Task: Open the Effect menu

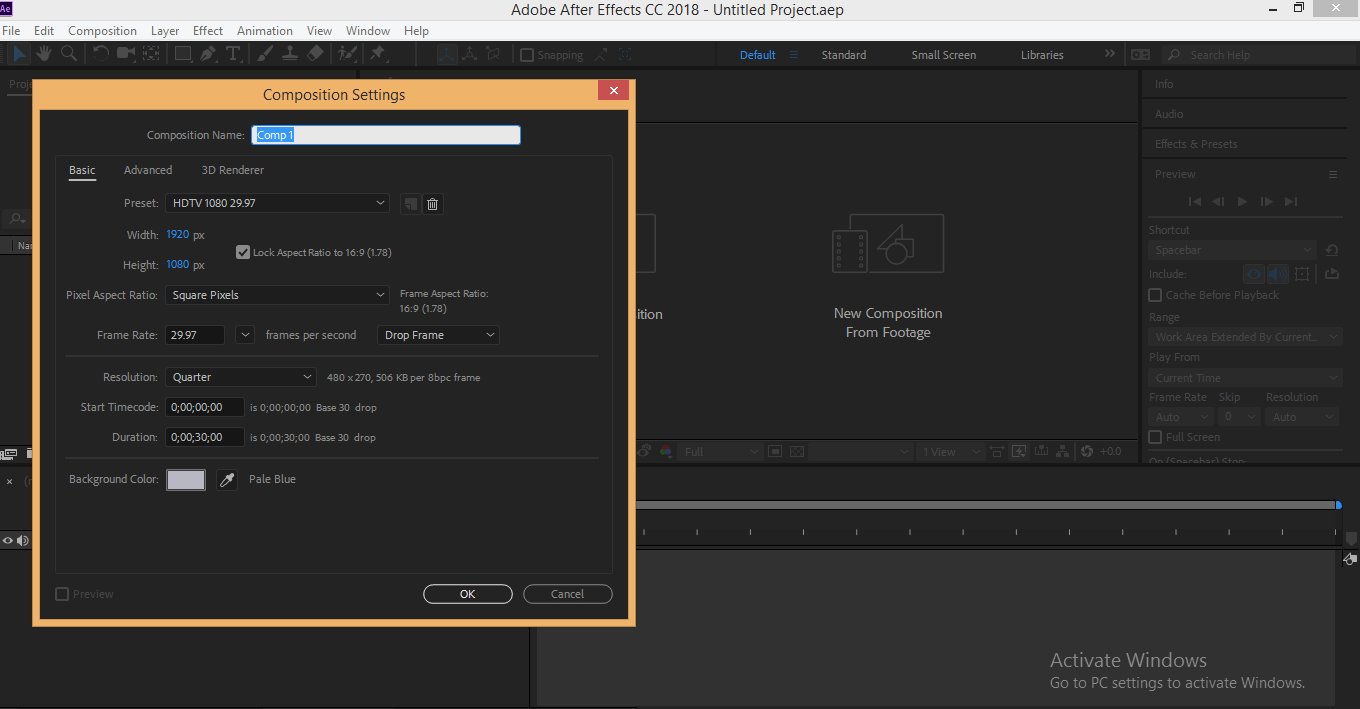Action: tap(208, 31)
